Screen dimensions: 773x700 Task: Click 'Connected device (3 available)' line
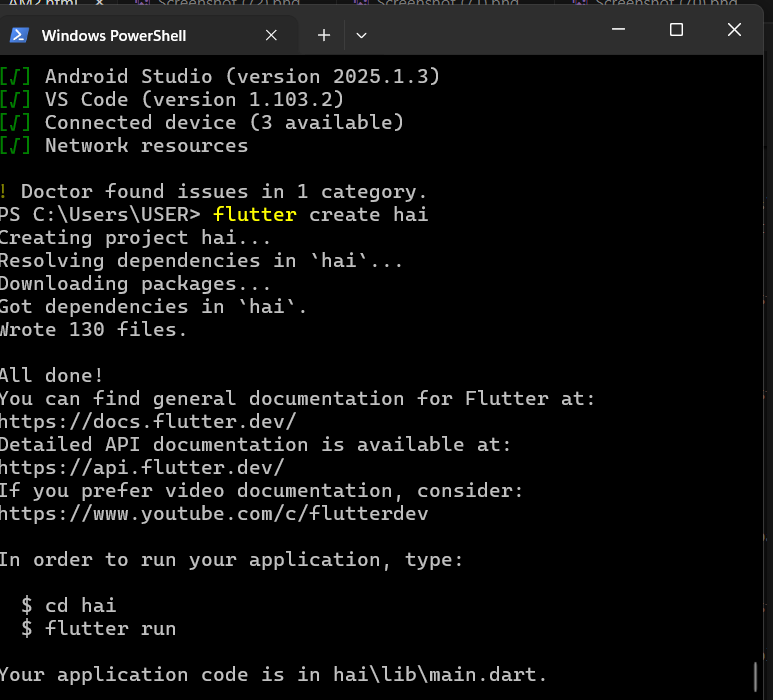point(224,122)
